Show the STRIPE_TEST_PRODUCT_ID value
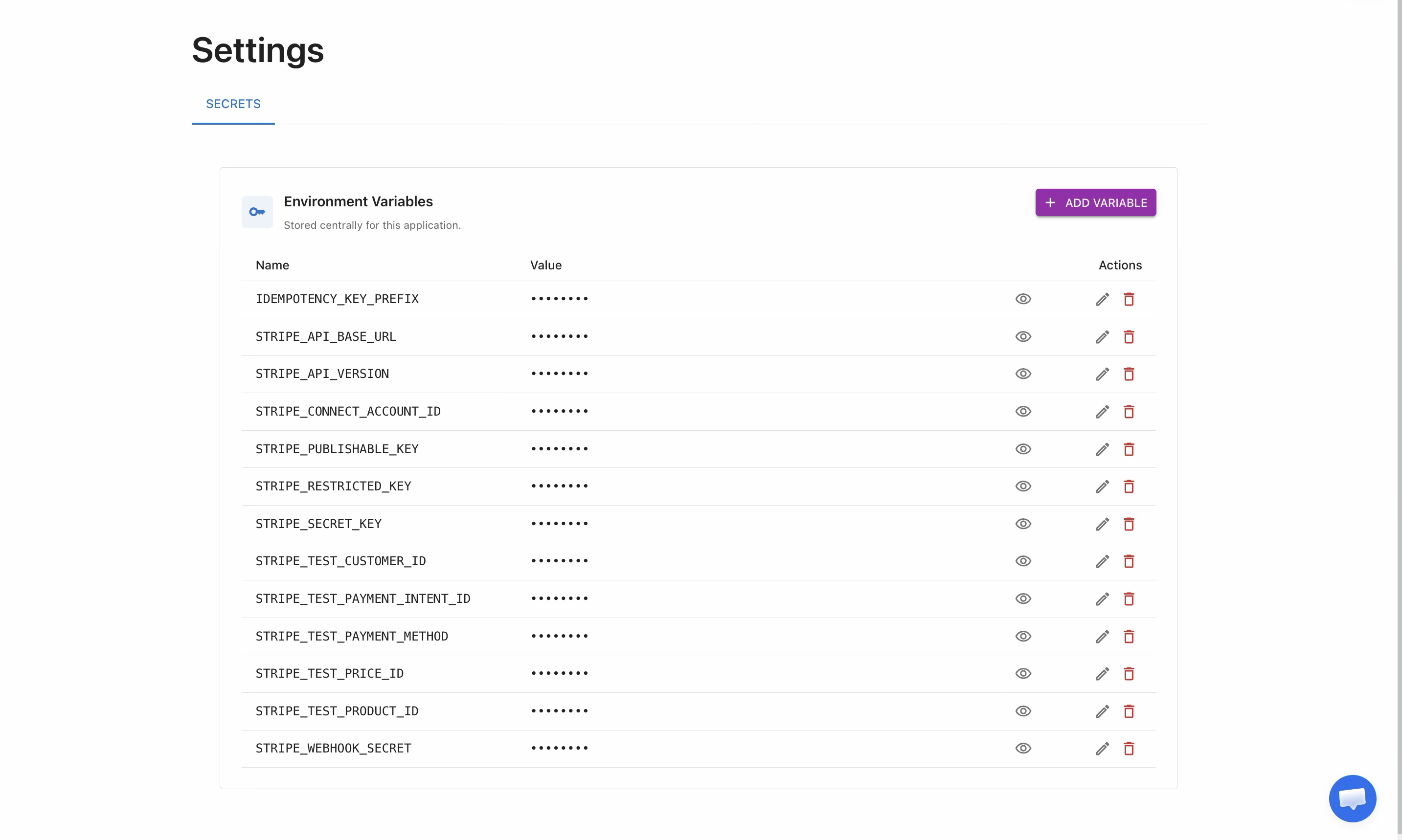Image resolution: width=1402 pixels, height=840 pixels. coord(1022,711)
